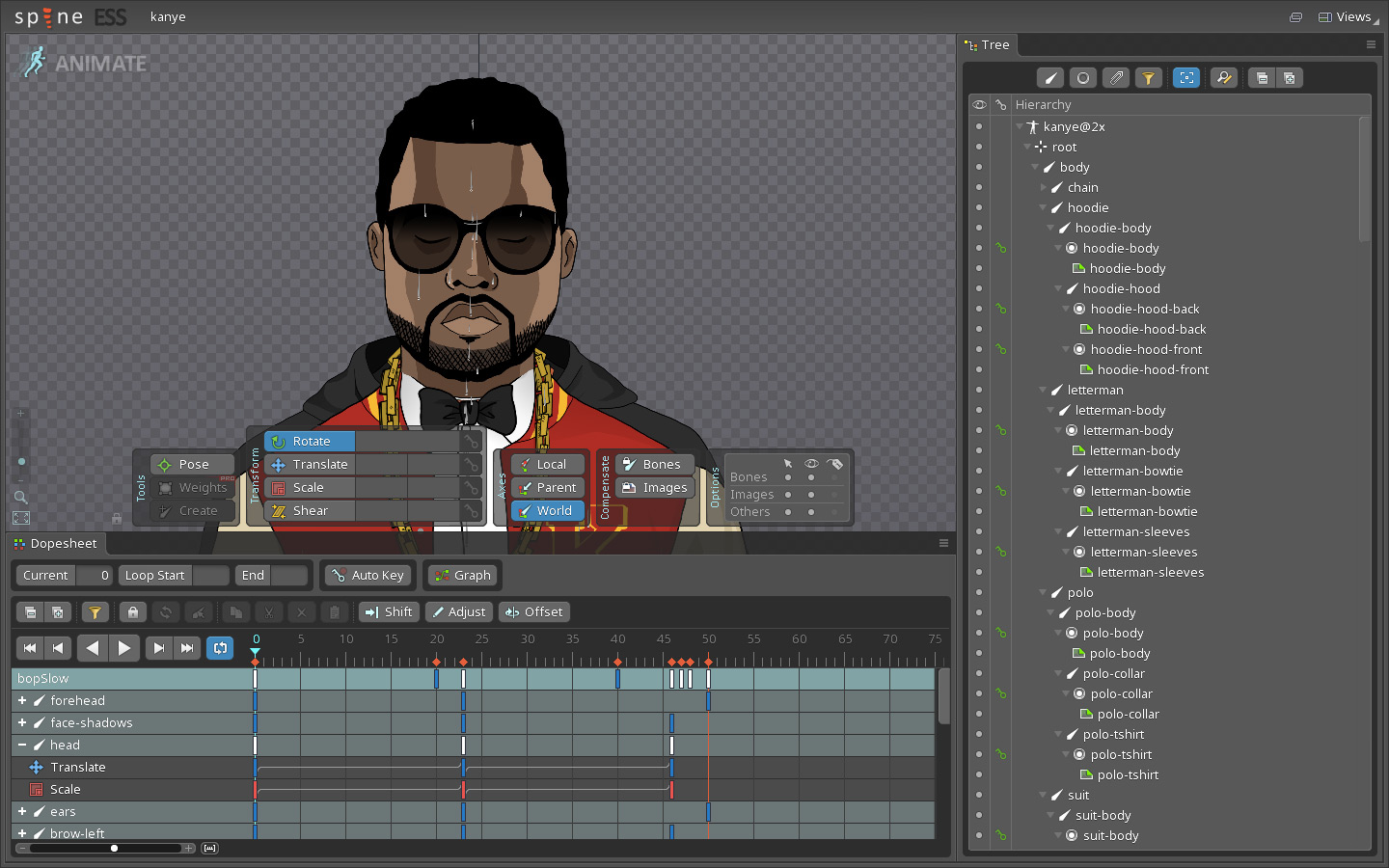The image size is (1389, 868).
Task: Step to previous keyframe
Action: pyautogui.click(x=58, y=648)
